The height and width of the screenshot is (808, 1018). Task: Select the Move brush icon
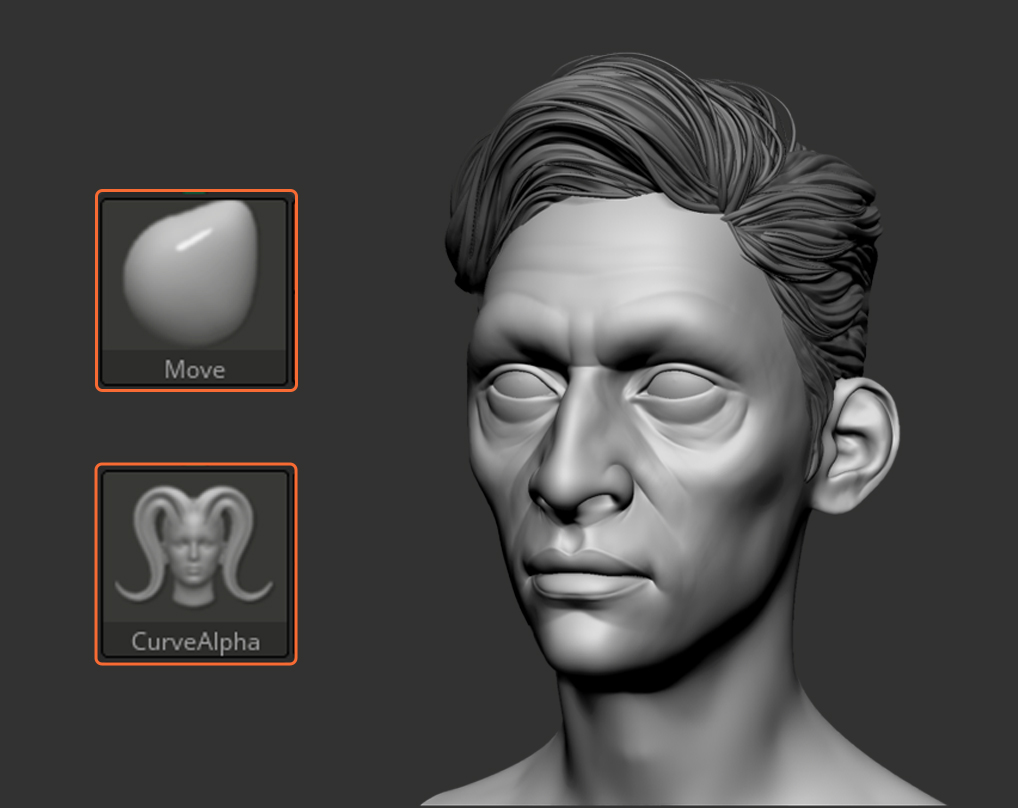[x=196, y=290]
